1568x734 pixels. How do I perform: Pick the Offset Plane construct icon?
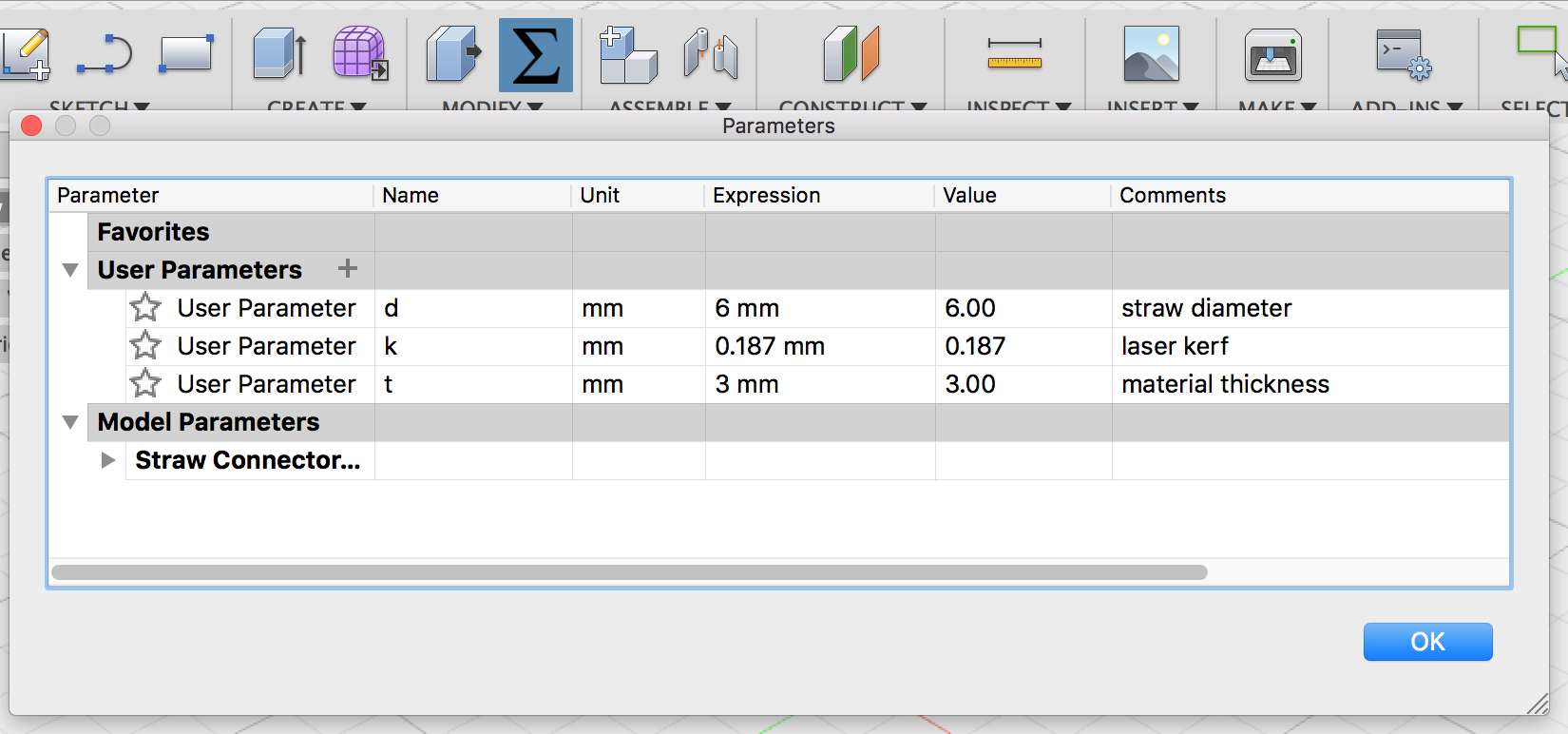tap(851, 53)
